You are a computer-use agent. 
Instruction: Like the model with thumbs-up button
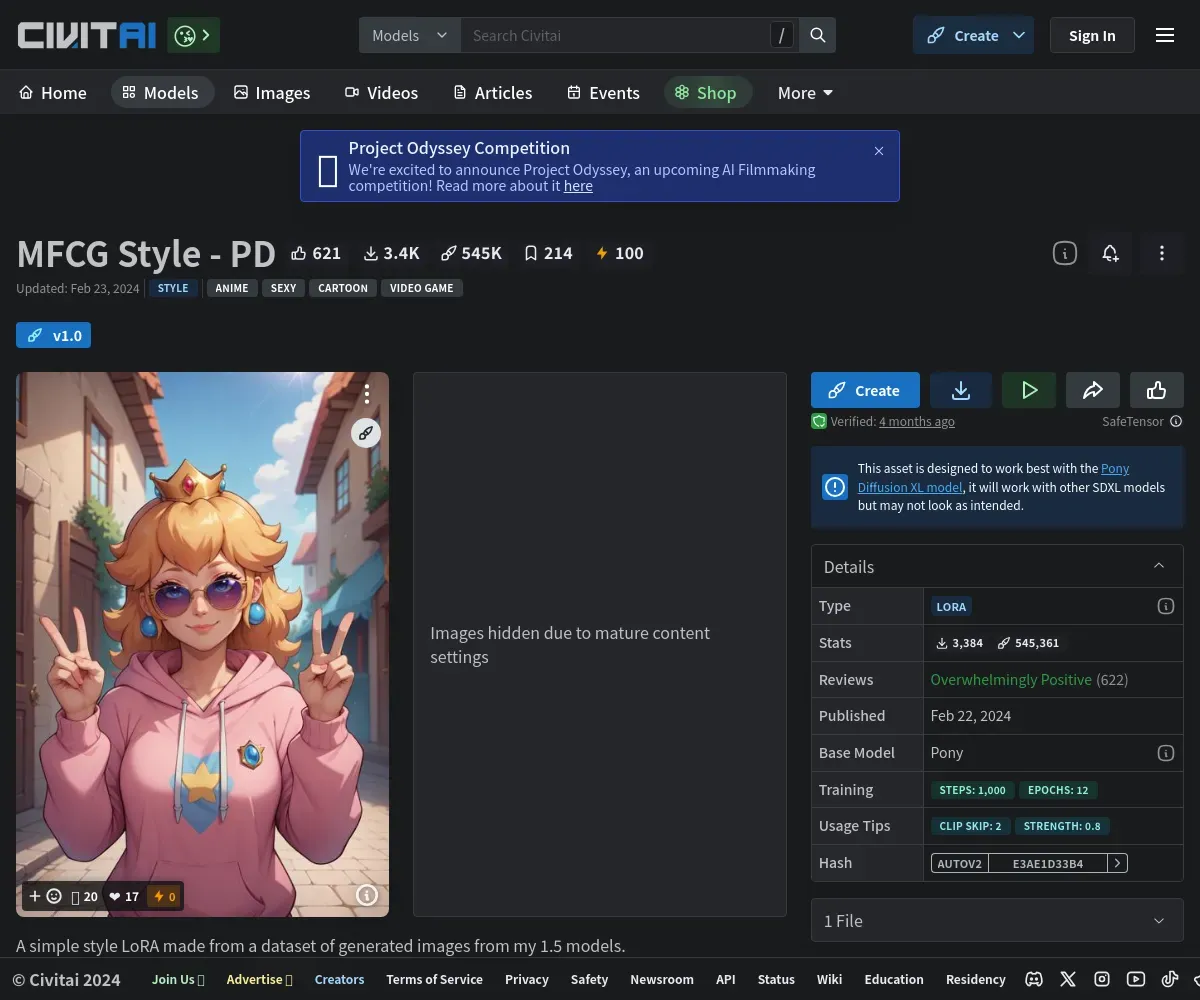point(1157,390)
